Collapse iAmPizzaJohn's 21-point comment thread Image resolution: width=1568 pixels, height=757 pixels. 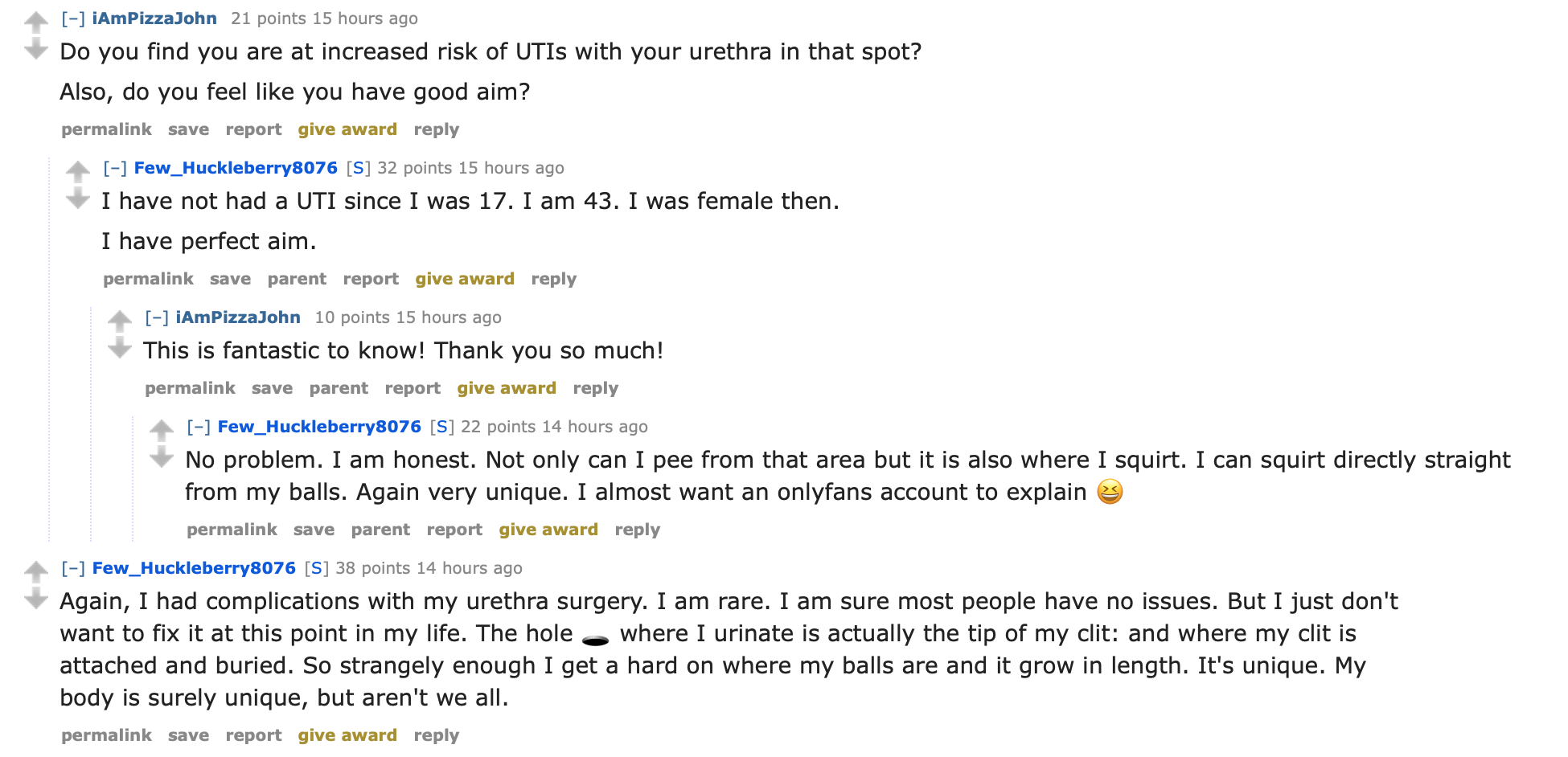tap(73, 18)
